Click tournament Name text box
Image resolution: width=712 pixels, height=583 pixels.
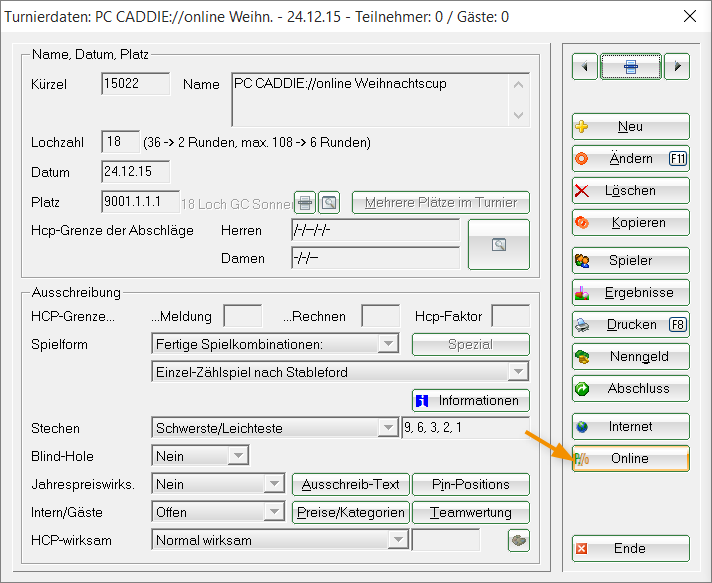(381, 99)
